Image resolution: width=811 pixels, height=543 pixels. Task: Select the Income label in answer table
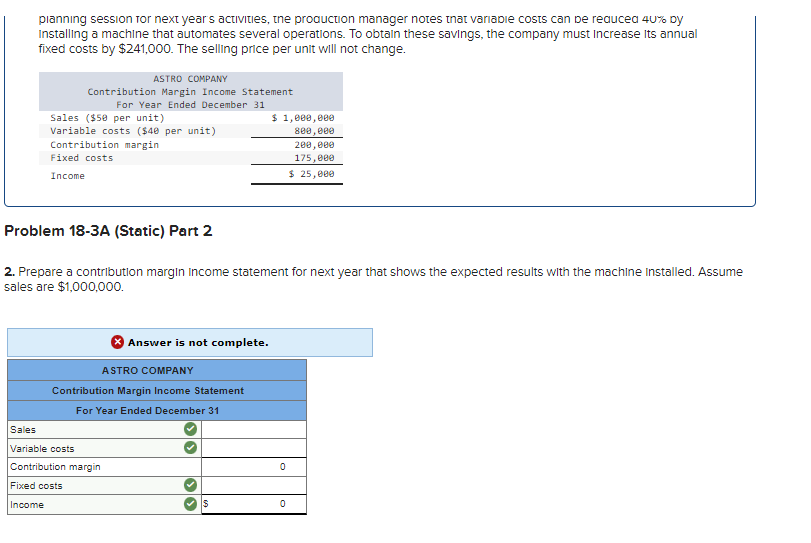point(27,504)
